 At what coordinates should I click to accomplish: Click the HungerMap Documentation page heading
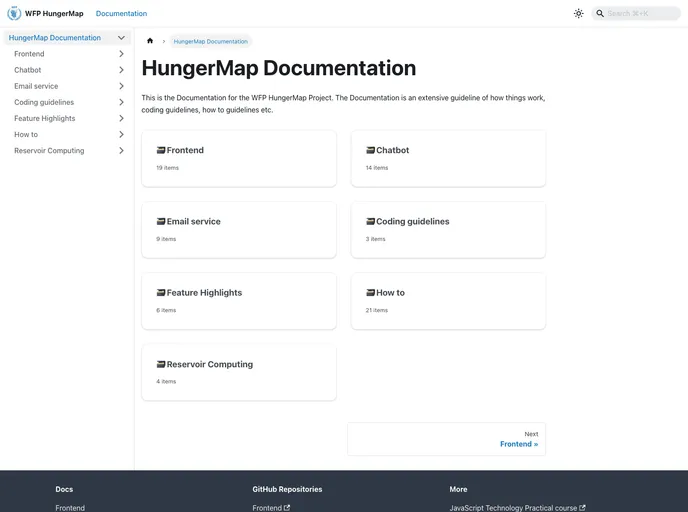coord(279,68)
